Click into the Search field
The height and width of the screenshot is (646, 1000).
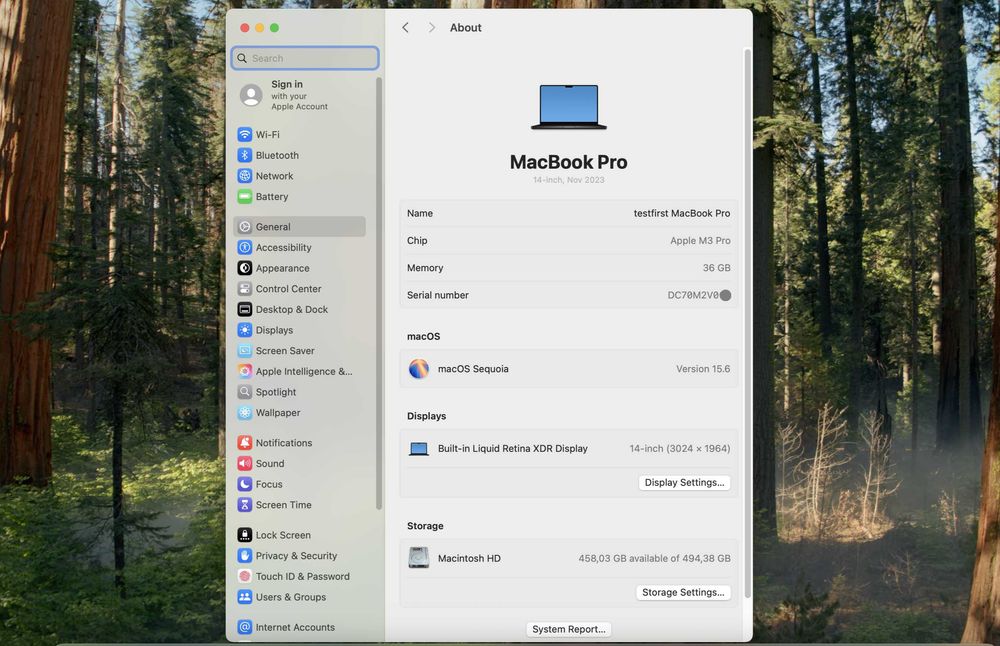(305, 58)
